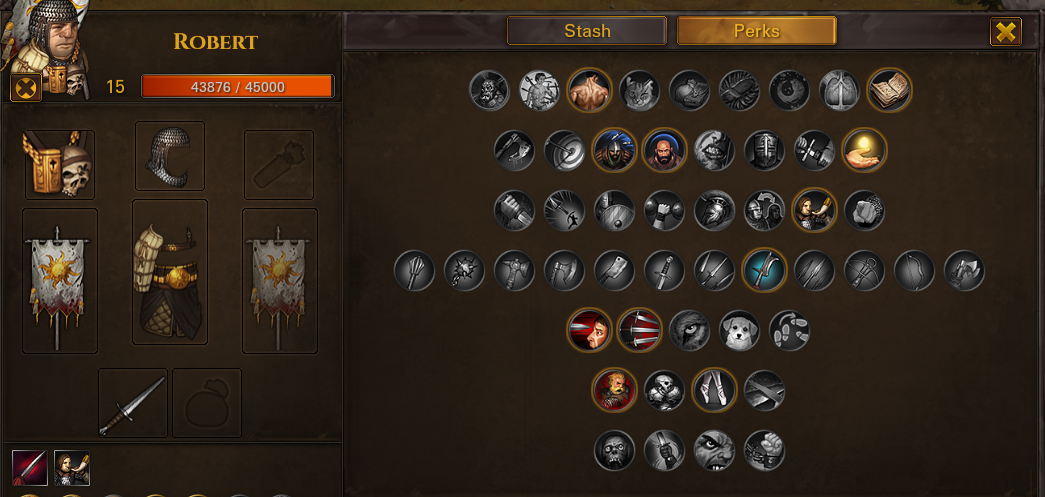Switch to the Stash tab

(586, 31)
